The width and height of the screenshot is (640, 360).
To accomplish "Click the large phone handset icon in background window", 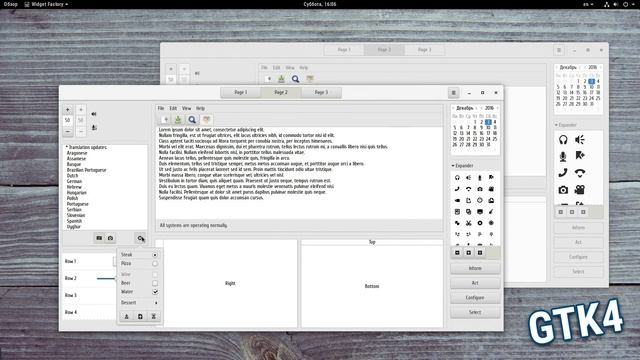I will (563, 173).
